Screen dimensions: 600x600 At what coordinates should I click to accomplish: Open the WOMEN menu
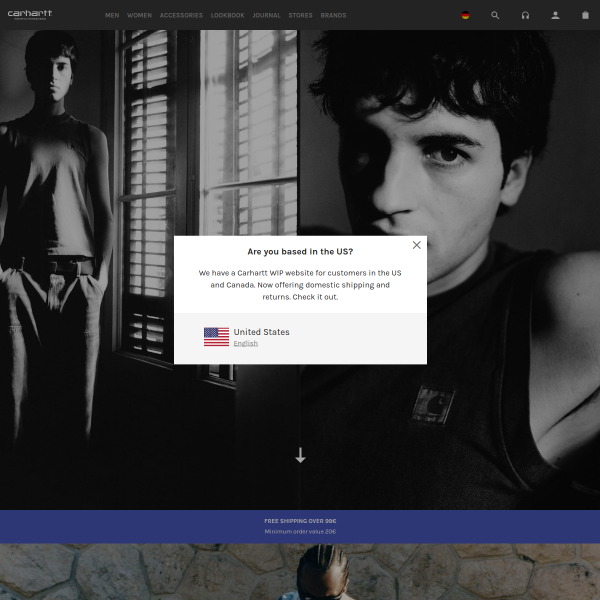pyautogui.click(x=140, y=15)
